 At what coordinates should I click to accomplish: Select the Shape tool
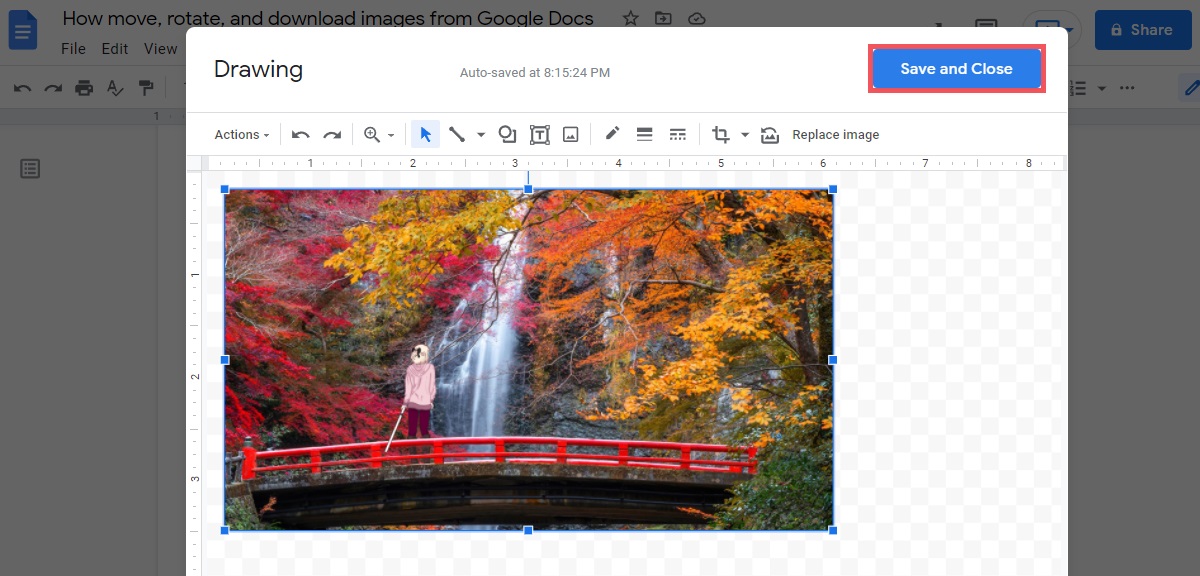(507, 135)
